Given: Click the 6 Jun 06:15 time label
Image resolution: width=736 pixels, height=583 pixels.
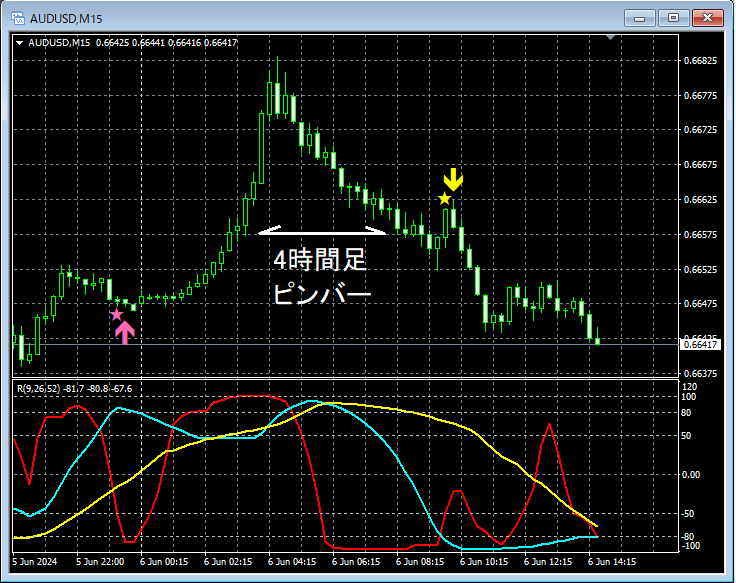Looking at the screenshot, I should pos(356,562).
